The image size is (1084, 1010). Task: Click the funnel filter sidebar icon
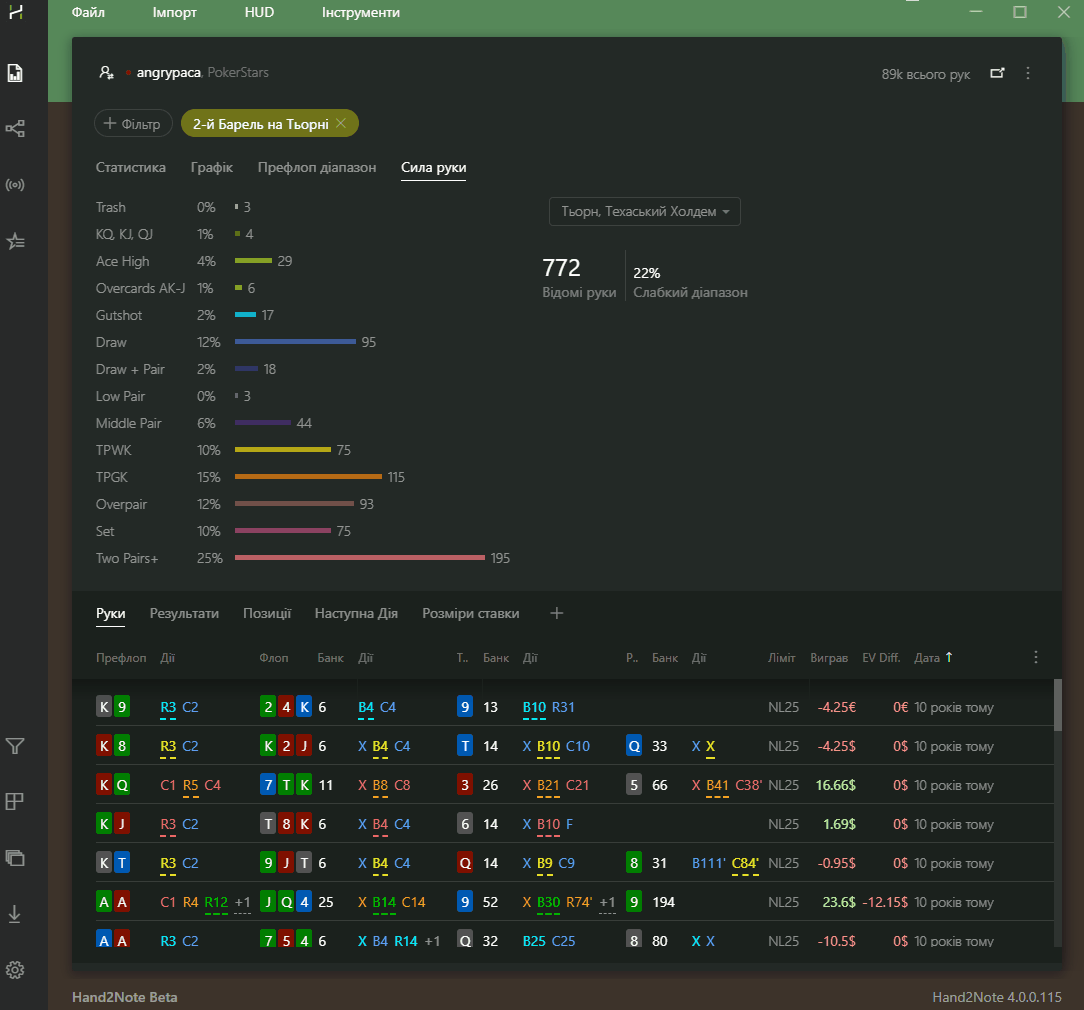click(15, 746)
